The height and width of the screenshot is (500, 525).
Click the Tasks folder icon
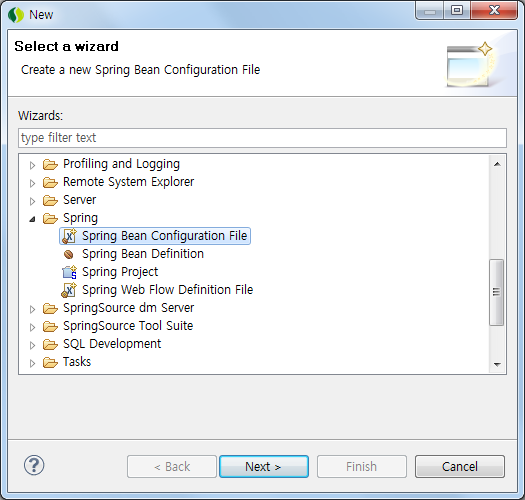click(x=50, y=362)
